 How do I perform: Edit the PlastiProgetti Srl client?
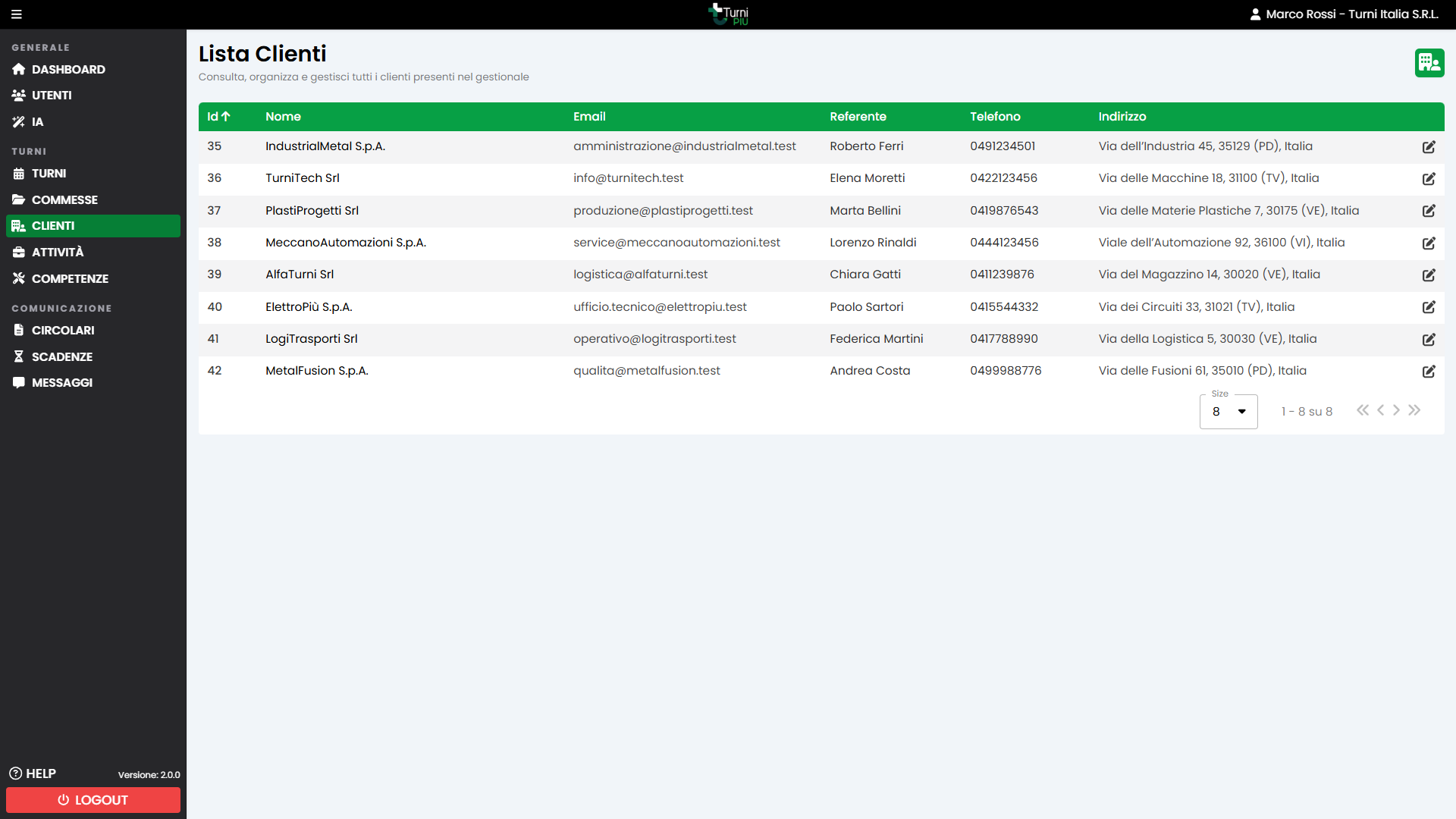[1429, 211]
